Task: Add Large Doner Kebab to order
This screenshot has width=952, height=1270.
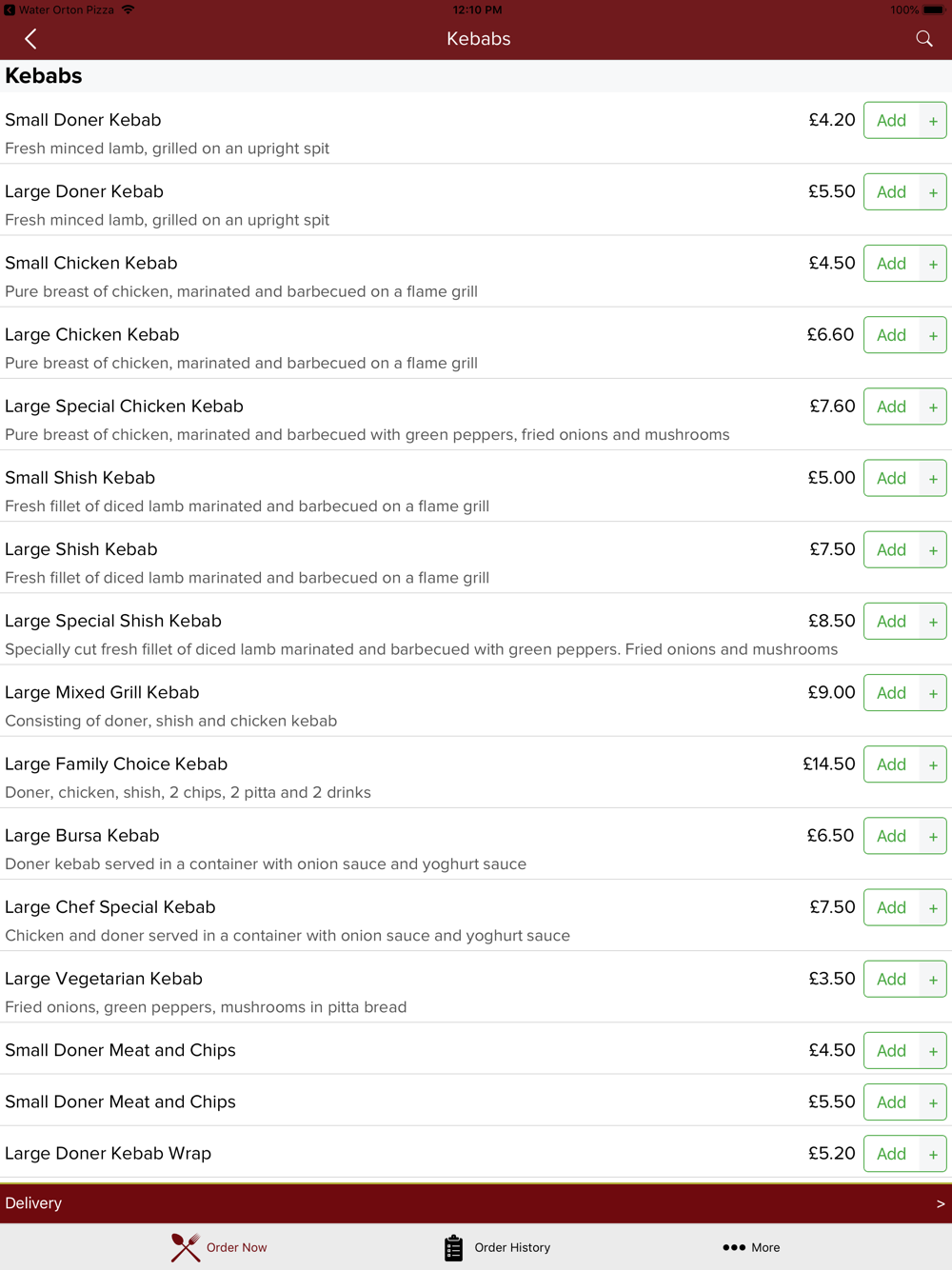Action: [x=891, y=192]
